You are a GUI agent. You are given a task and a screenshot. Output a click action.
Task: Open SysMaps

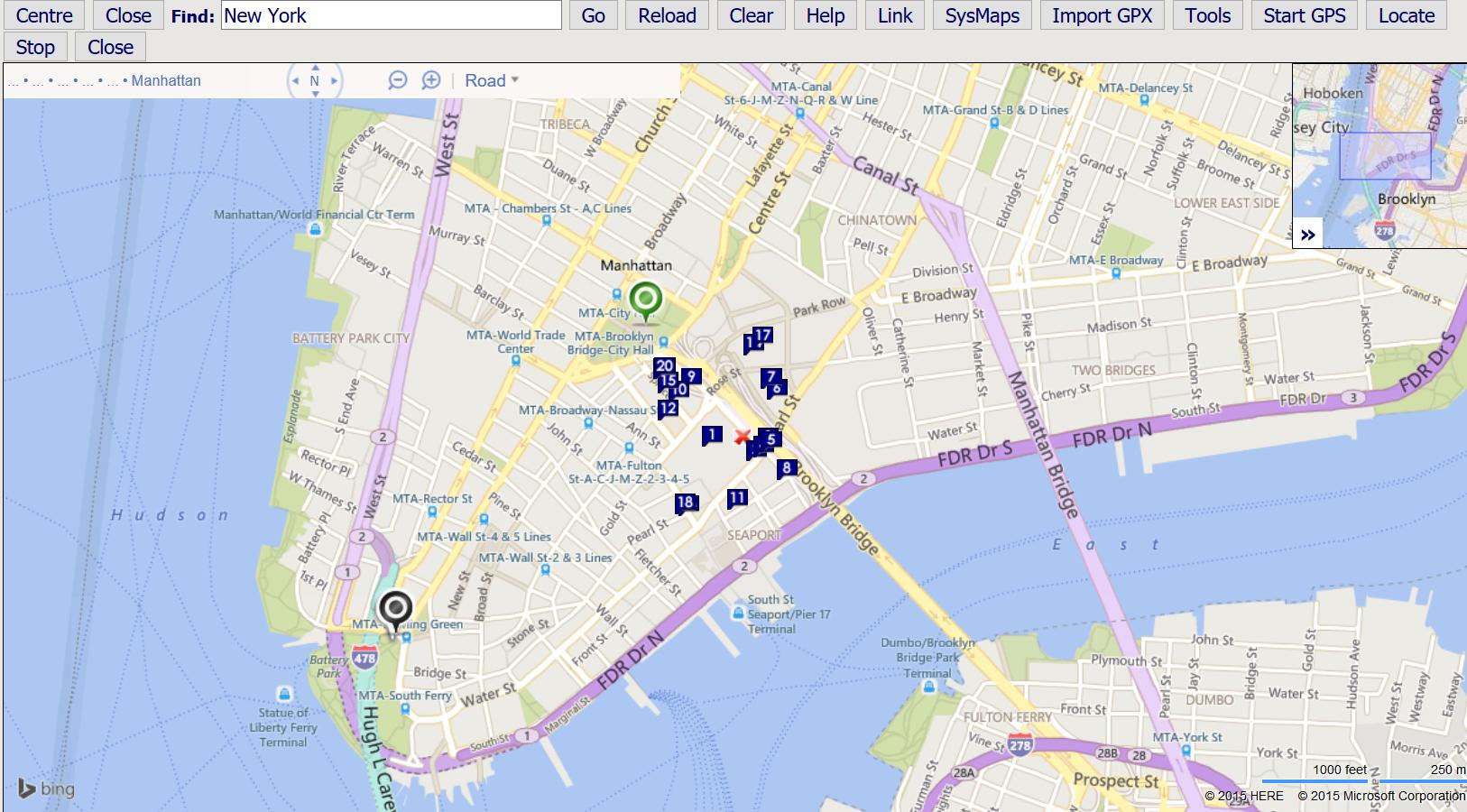[982, 15]
